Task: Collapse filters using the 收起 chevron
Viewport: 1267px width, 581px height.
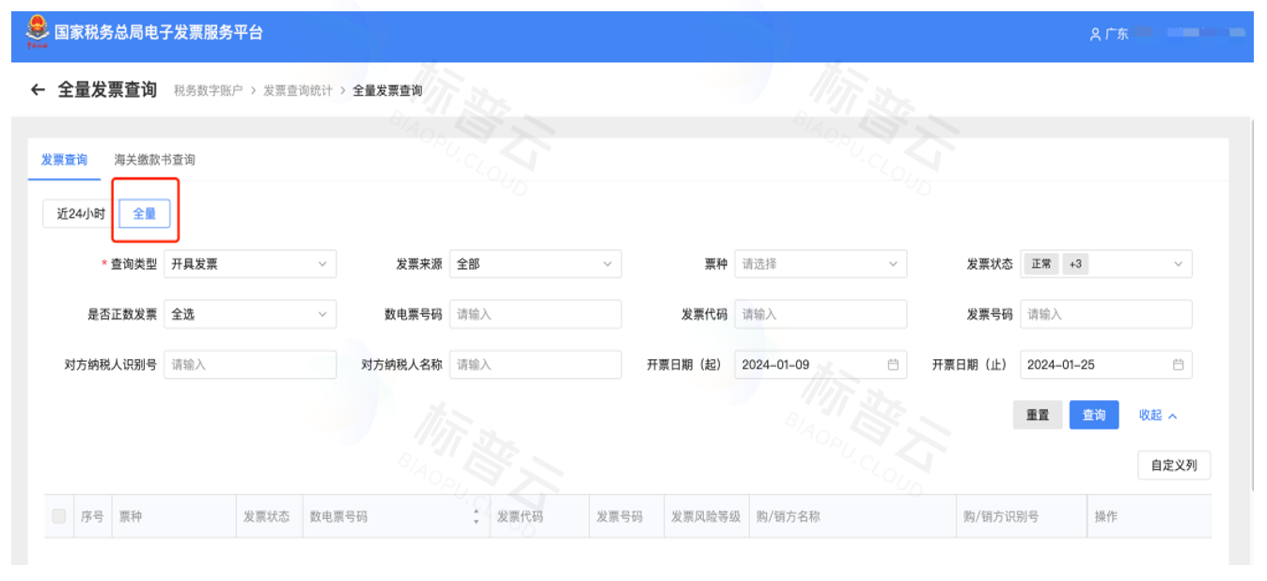Action: (1172, 416)
